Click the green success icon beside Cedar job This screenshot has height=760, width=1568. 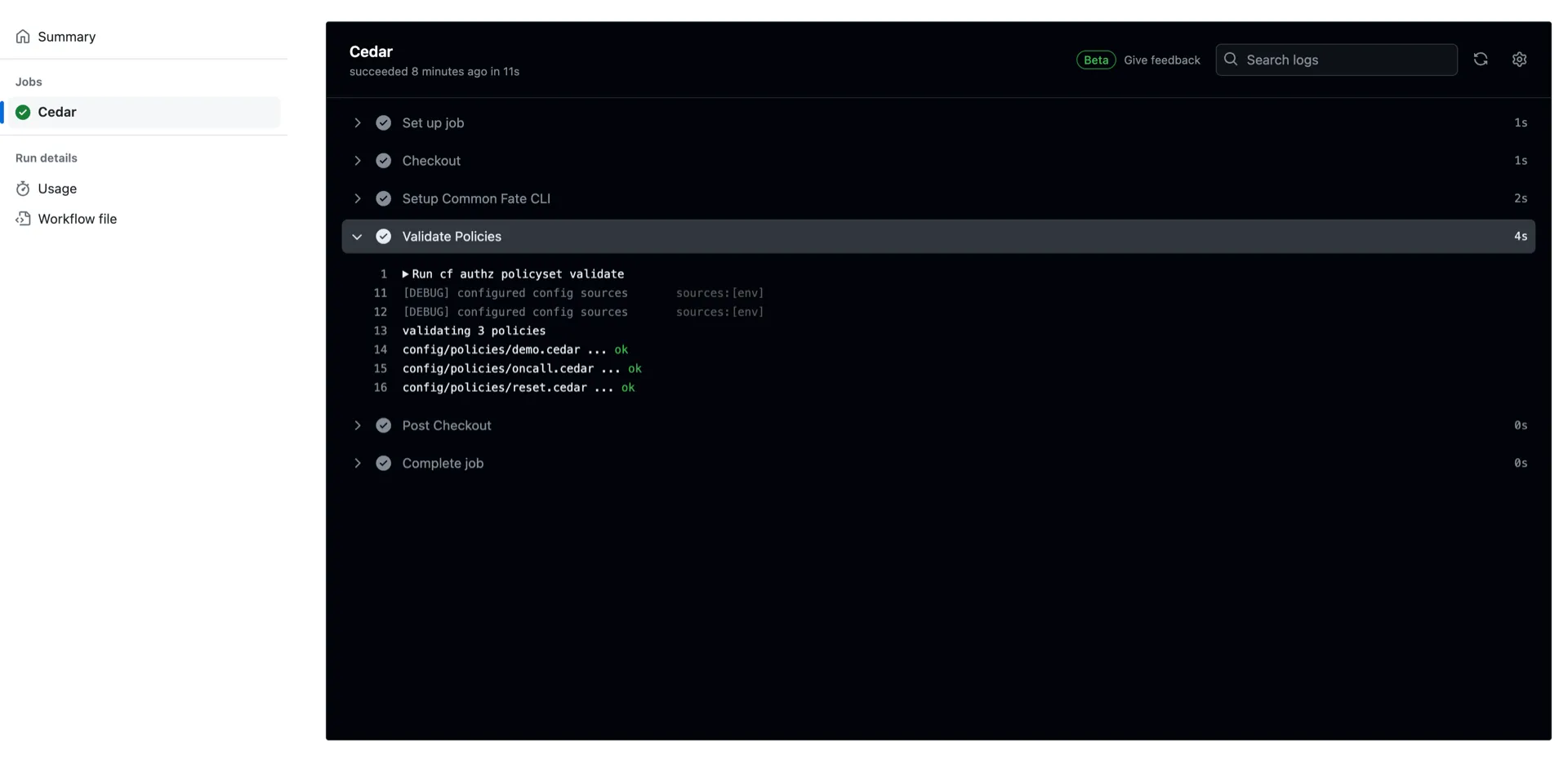click(23, 113)
